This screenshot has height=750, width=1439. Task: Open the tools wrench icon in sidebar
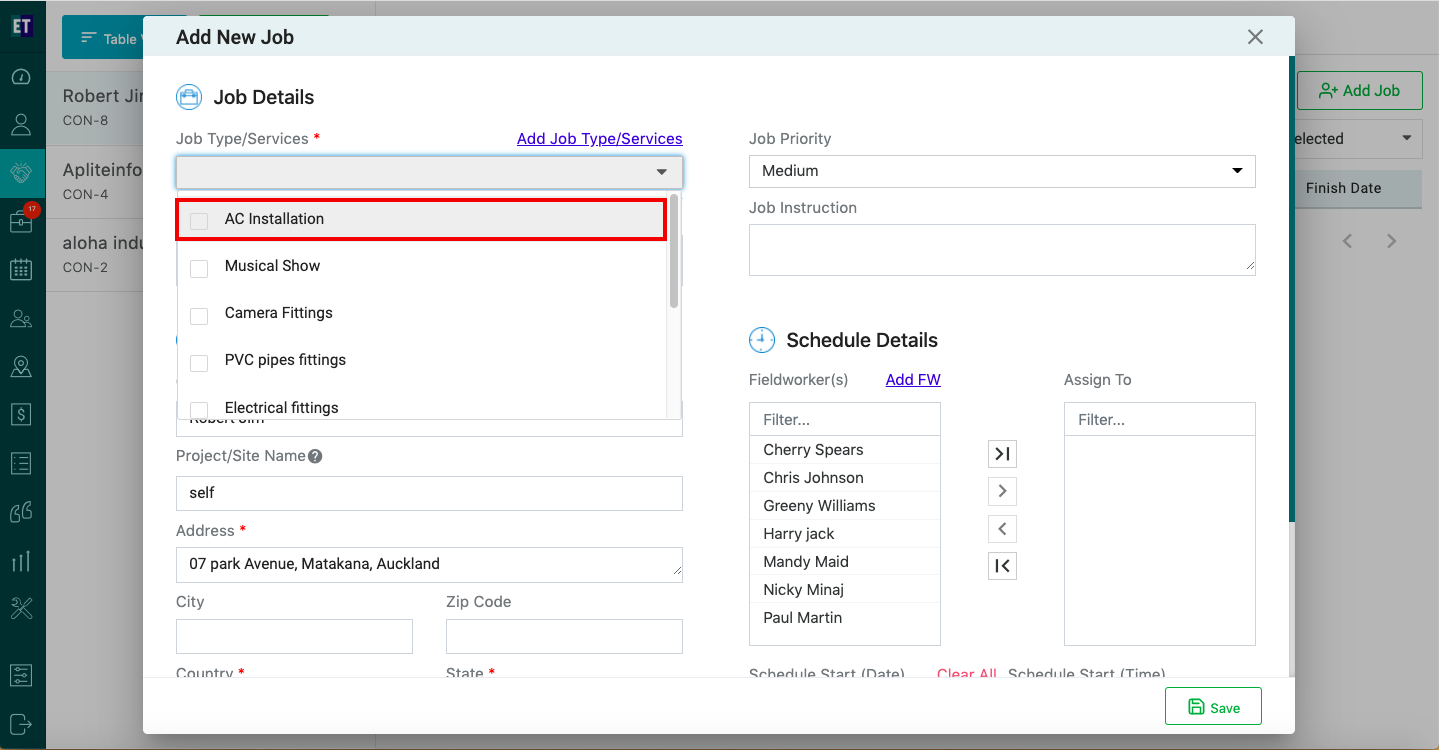pyautogui.click(x=22, y=607)
